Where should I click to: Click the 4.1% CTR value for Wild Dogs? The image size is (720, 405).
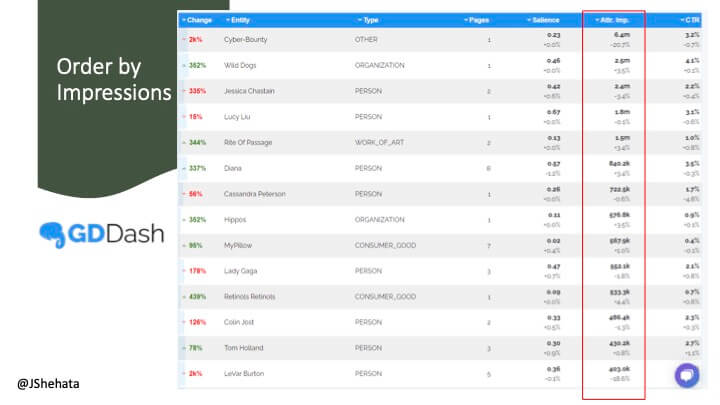(692, 61)
